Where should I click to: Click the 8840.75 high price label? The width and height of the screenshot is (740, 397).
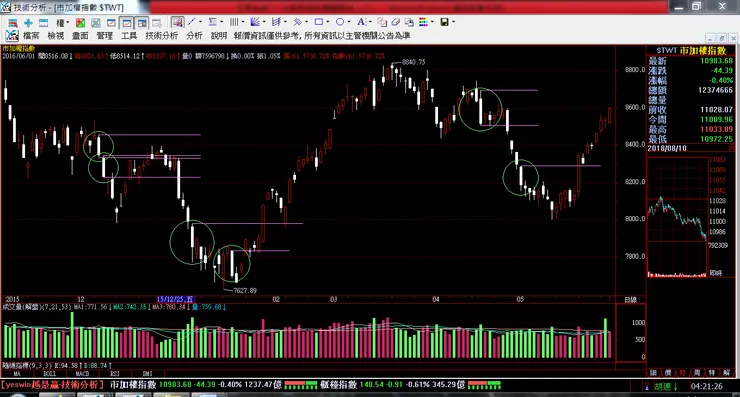(413, 62)
